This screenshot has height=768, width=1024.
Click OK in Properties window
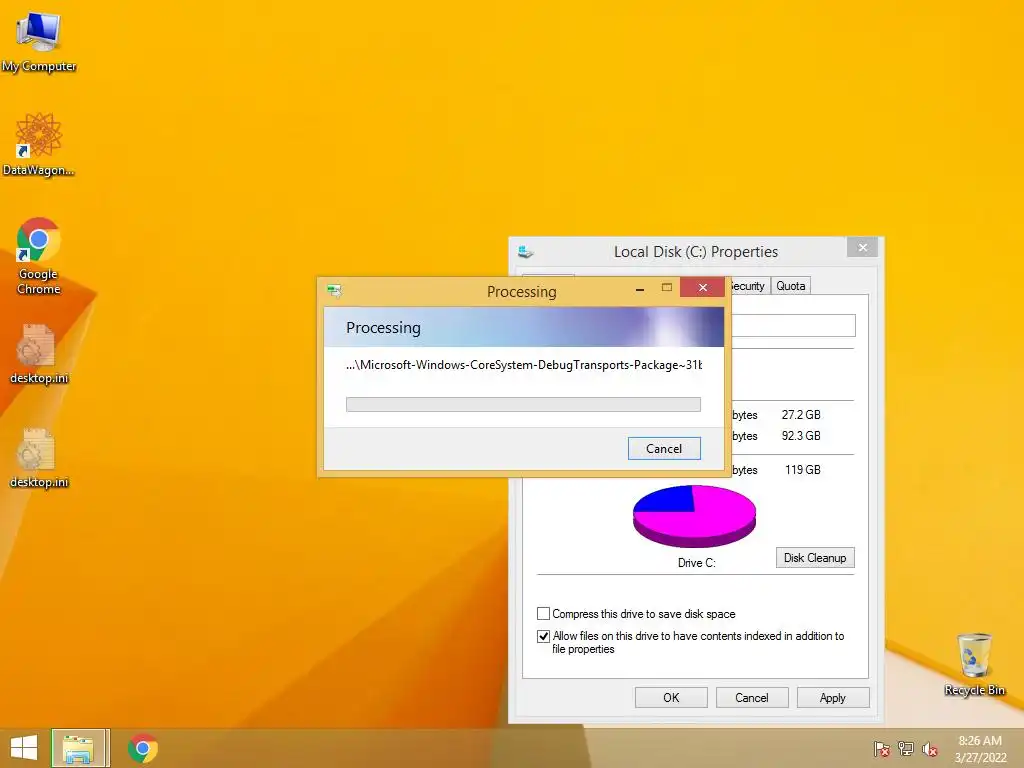(671, 697)
